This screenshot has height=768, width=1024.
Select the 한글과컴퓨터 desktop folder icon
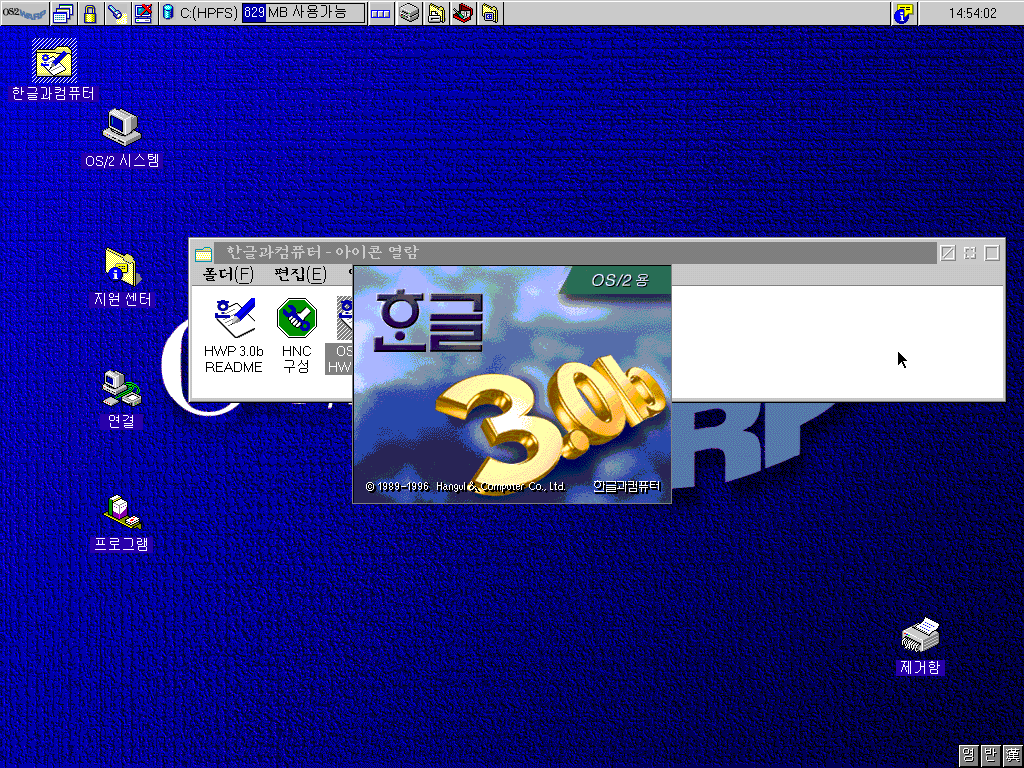click(x=54, y=69)
